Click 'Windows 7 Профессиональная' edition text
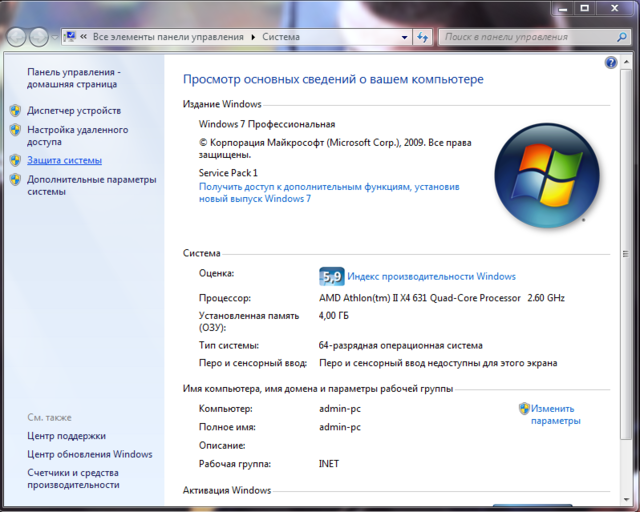The height and width of the screenshot is (512, 640). pos(267,124)
